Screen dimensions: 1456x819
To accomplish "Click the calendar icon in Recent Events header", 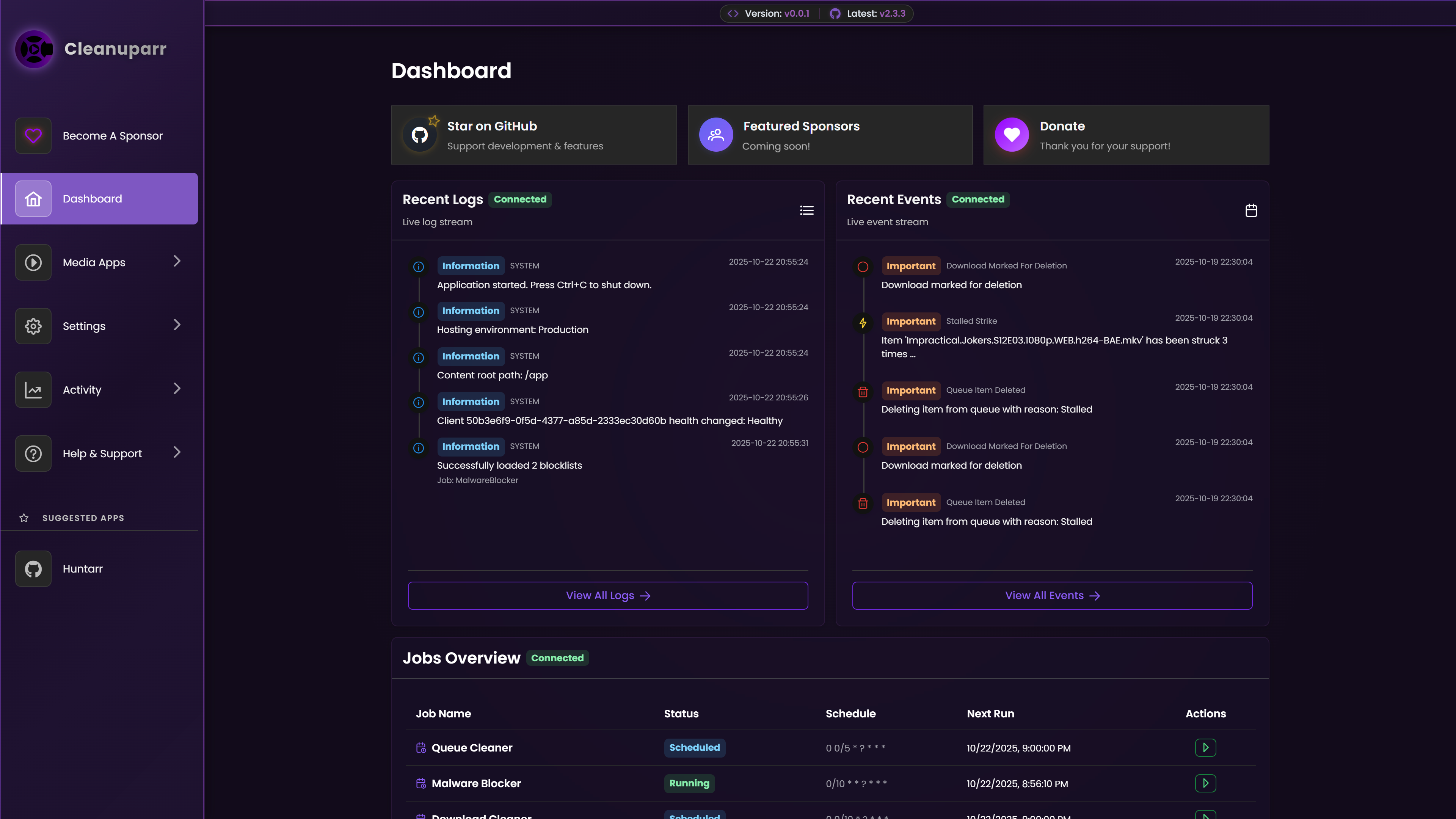I will pos(1251,210).
